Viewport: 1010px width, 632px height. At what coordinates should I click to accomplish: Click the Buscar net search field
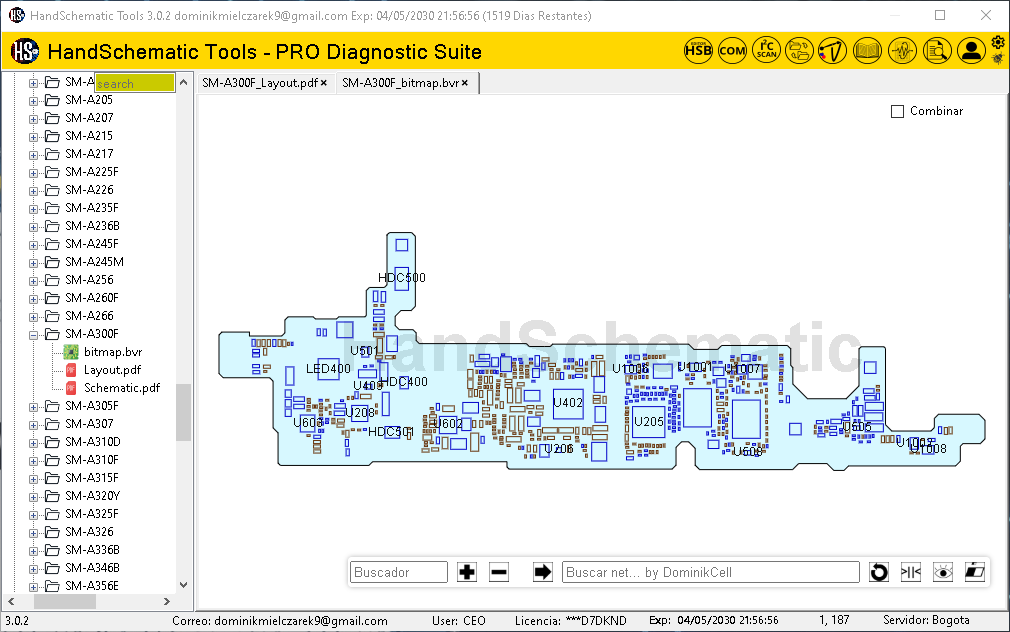(x=711, y=572)
